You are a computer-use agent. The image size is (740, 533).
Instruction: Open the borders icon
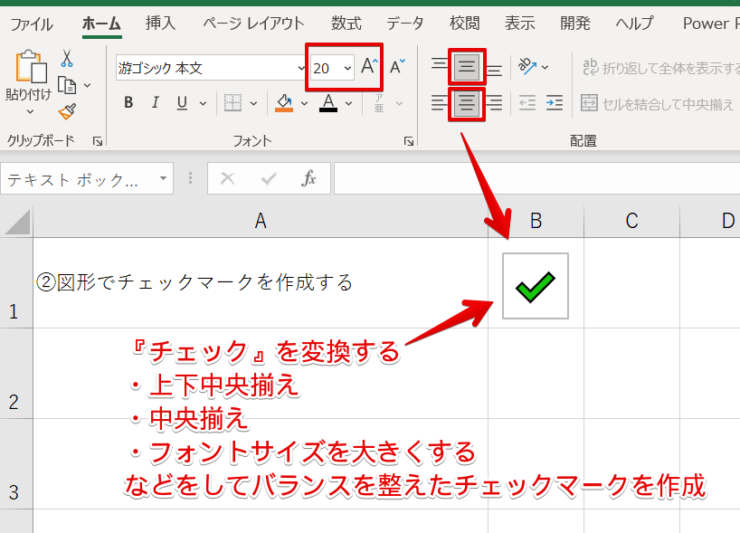233,103
